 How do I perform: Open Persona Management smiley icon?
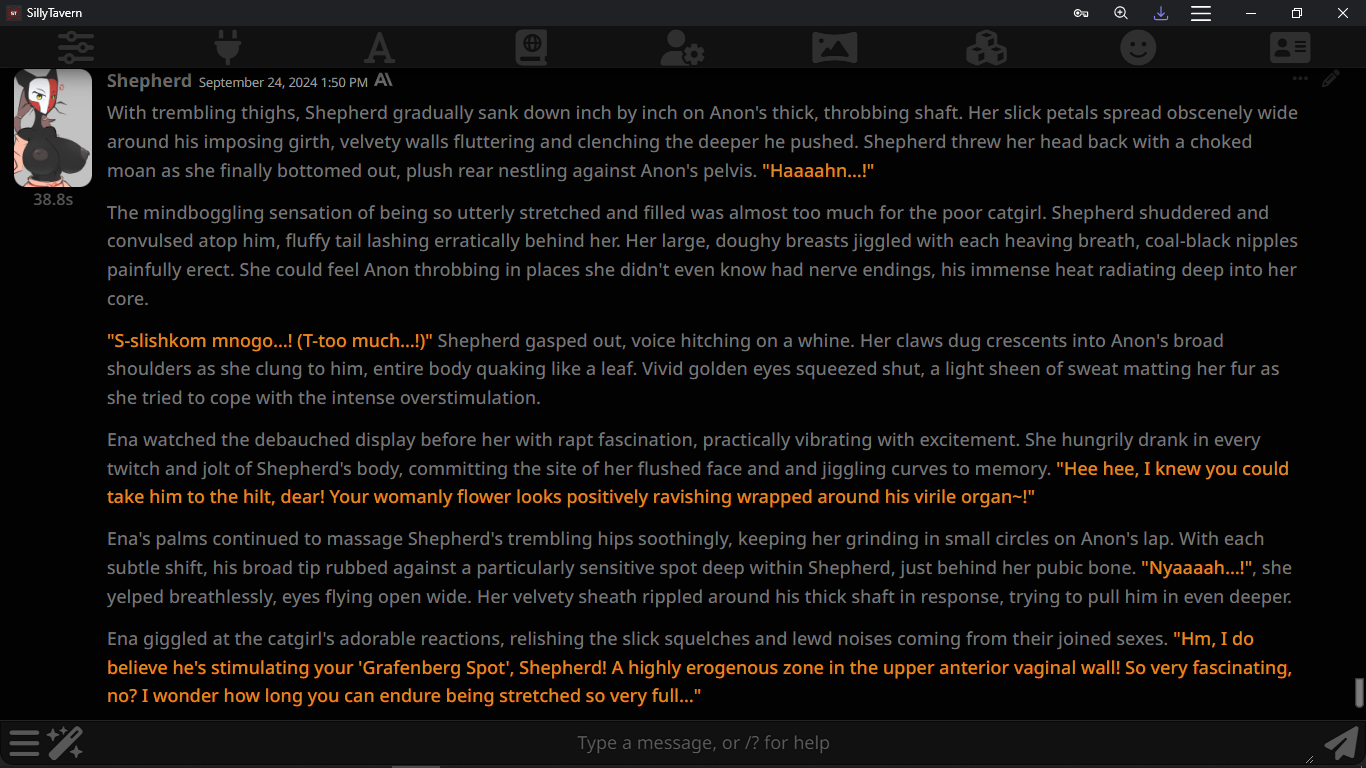coord(1138,47)
